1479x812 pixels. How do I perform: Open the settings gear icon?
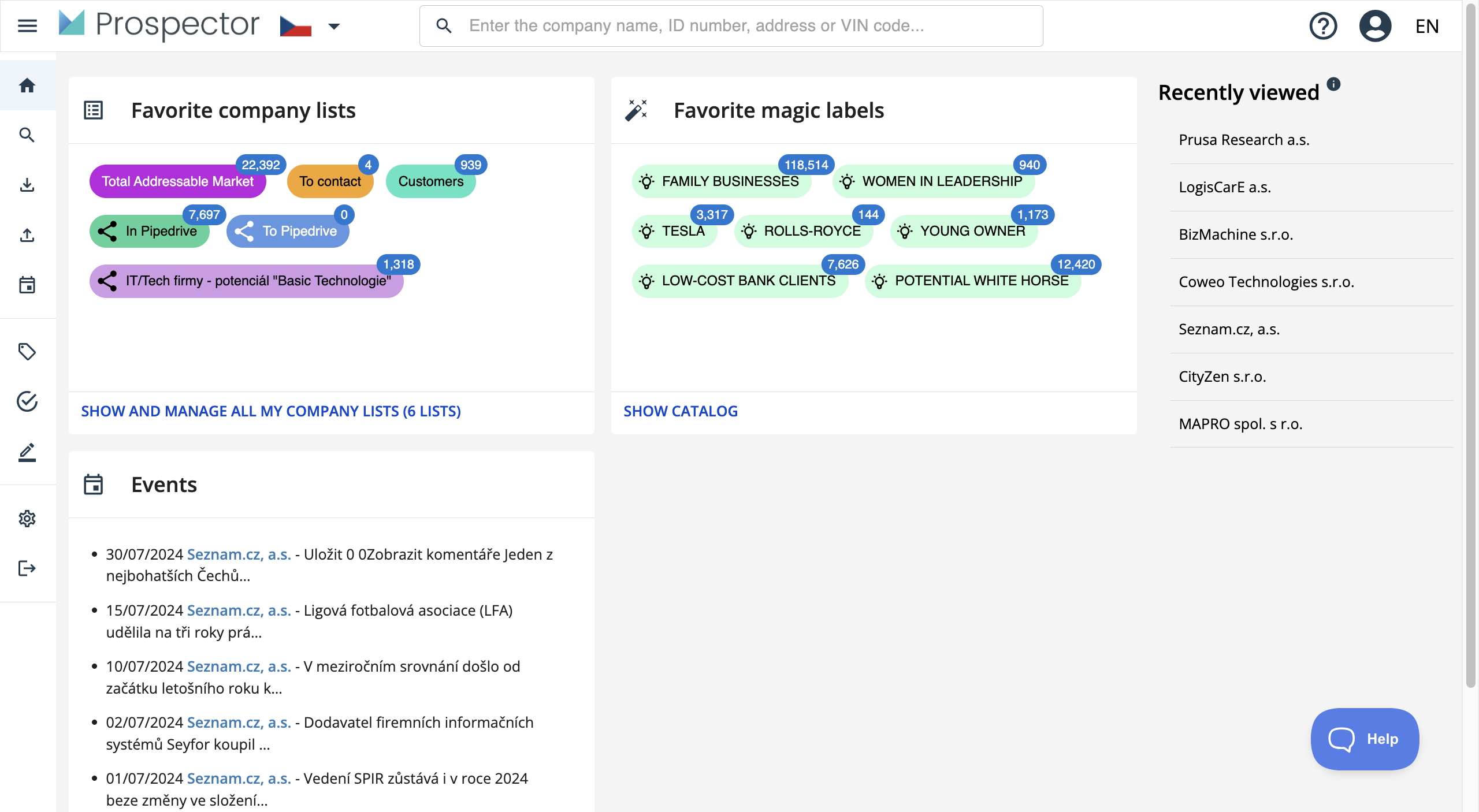[x=27, y=519]
